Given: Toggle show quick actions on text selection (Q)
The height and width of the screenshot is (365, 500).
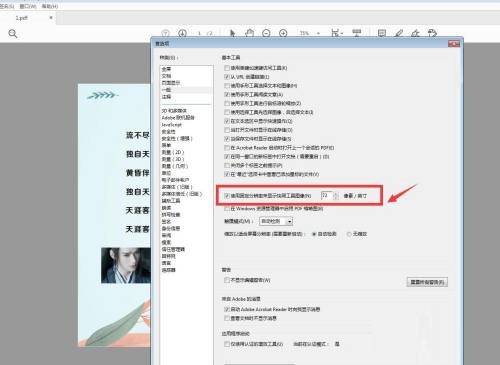Looking at the screenshot, I should (x=227, y=121).
